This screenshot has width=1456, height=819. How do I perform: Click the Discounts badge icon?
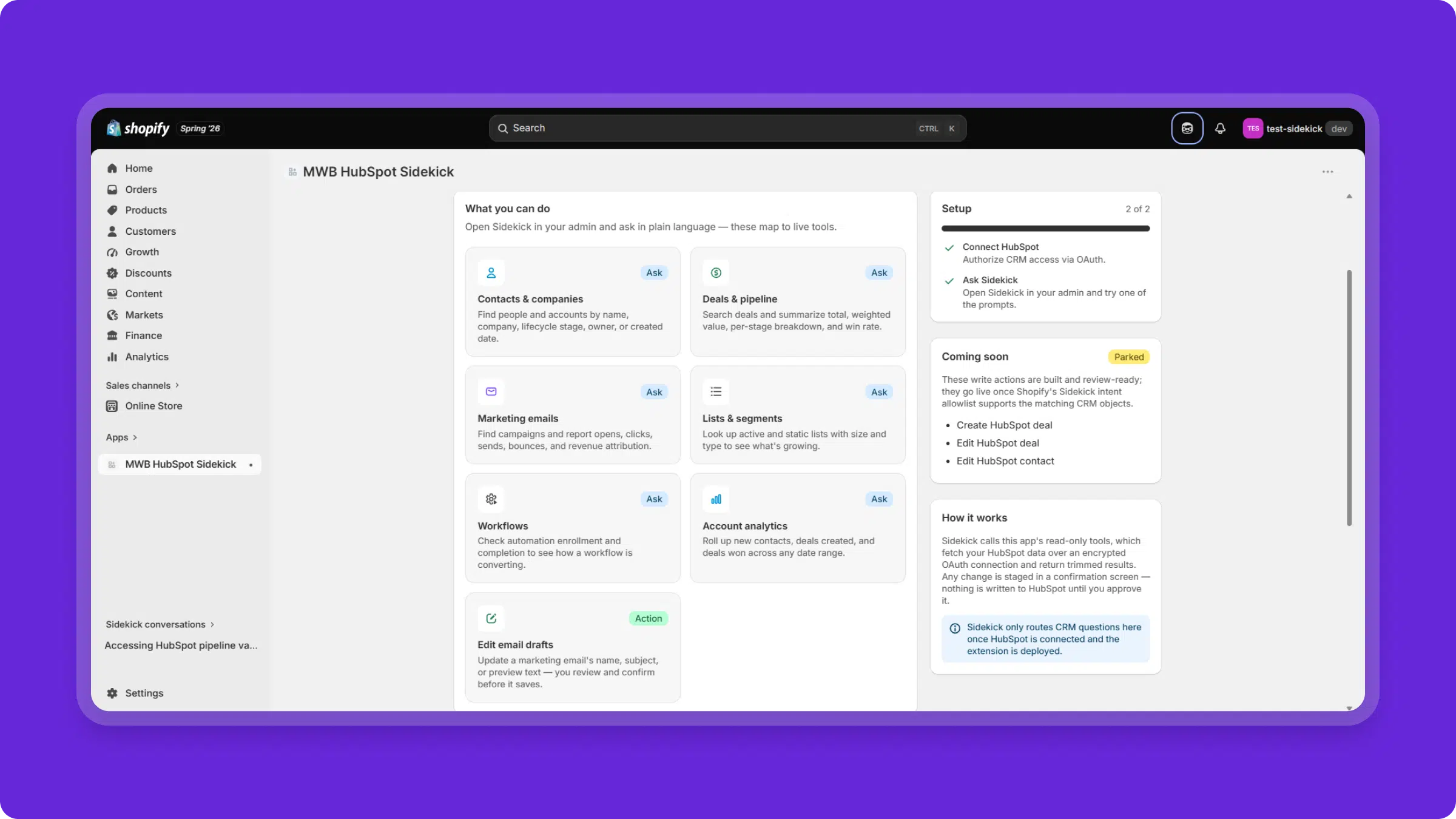click(x=112, y=273)
